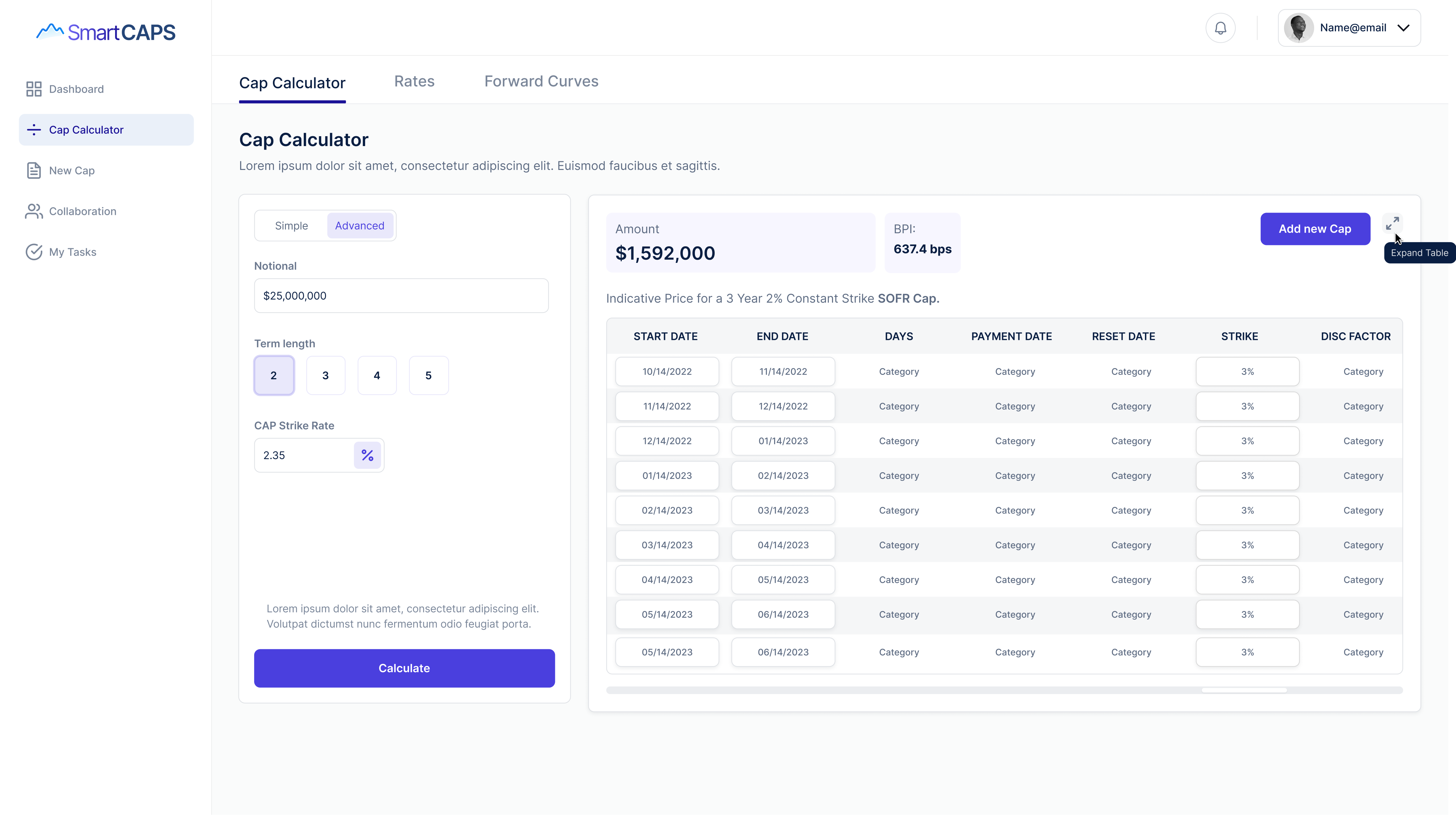The height and width of the screenshot is (815, 1456).
Task: Click the SmartCAPS logo
Action: (x=106, y=32)
